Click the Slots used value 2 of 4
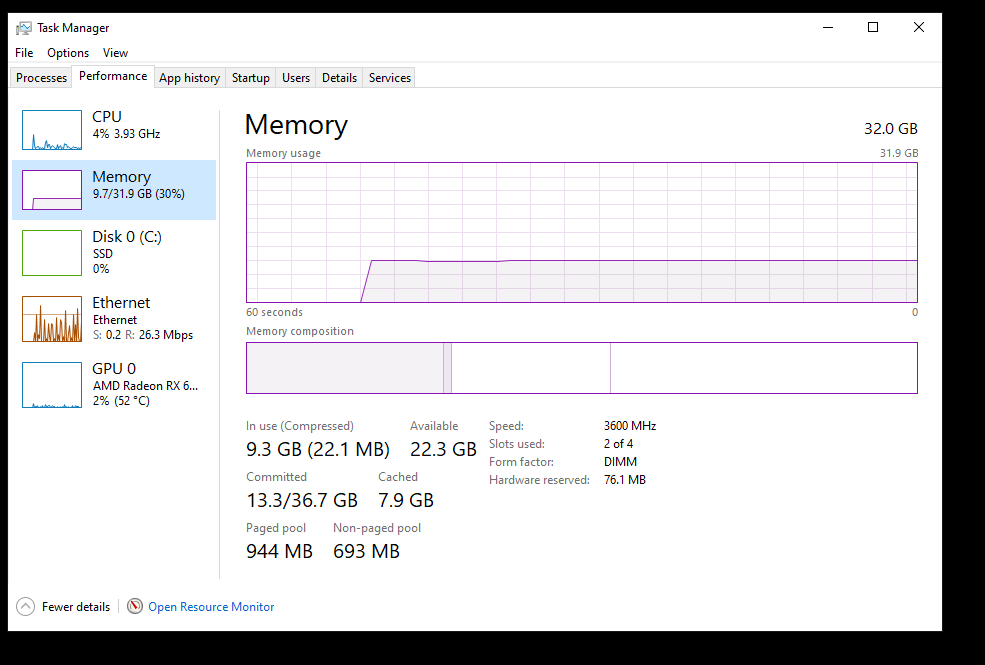Screen dimensions: 985x665 pyautogui.click(x=619, y=444)
